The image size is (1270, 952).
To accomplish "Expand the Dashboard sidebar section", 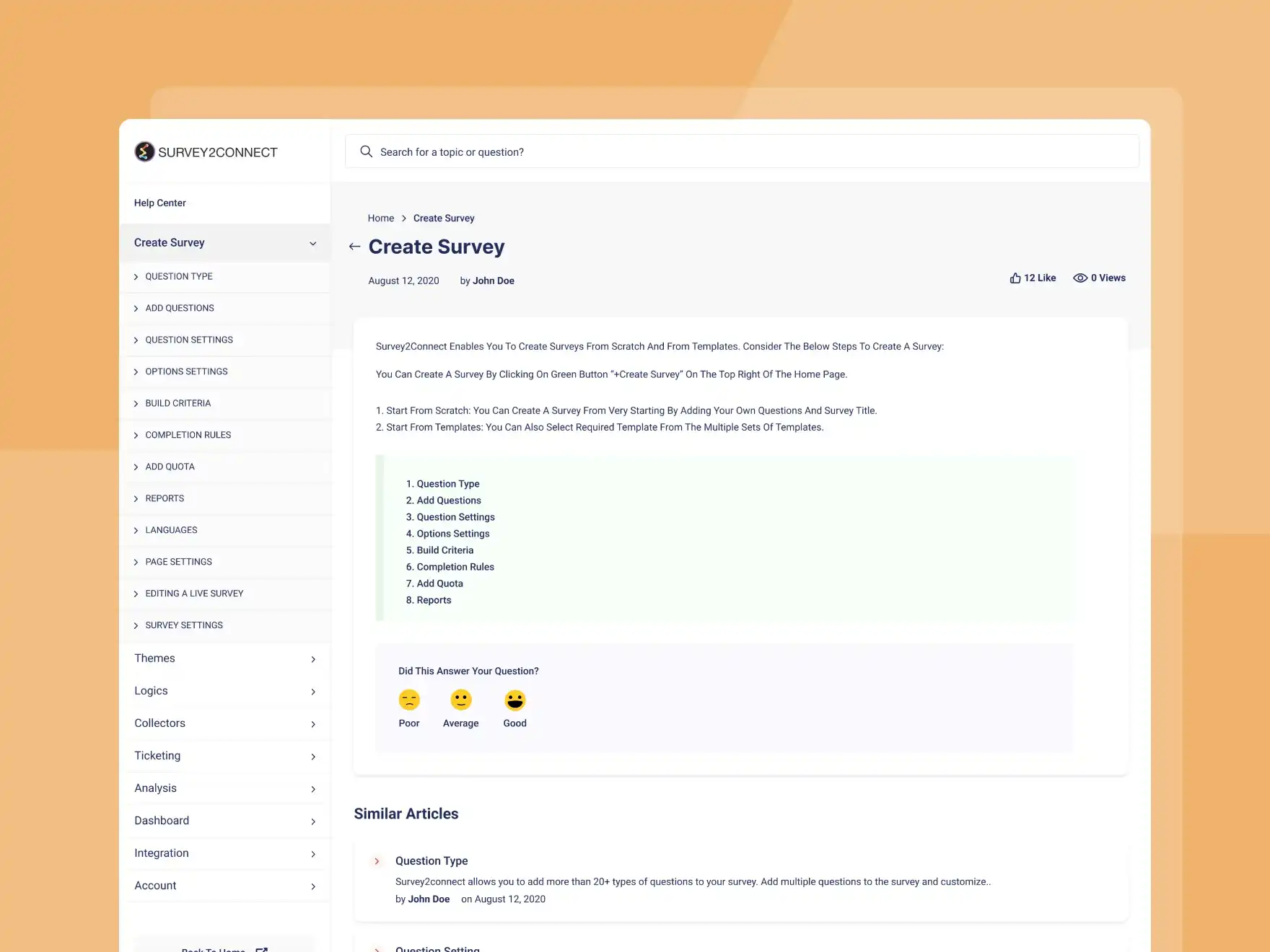I will coord(313,821).
